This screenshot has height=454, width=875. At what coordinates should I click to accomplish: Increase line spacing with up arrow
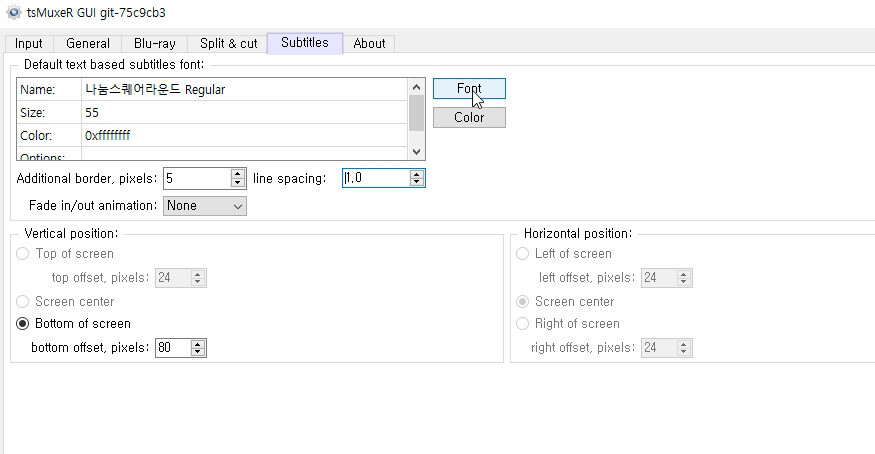point(417,174)
